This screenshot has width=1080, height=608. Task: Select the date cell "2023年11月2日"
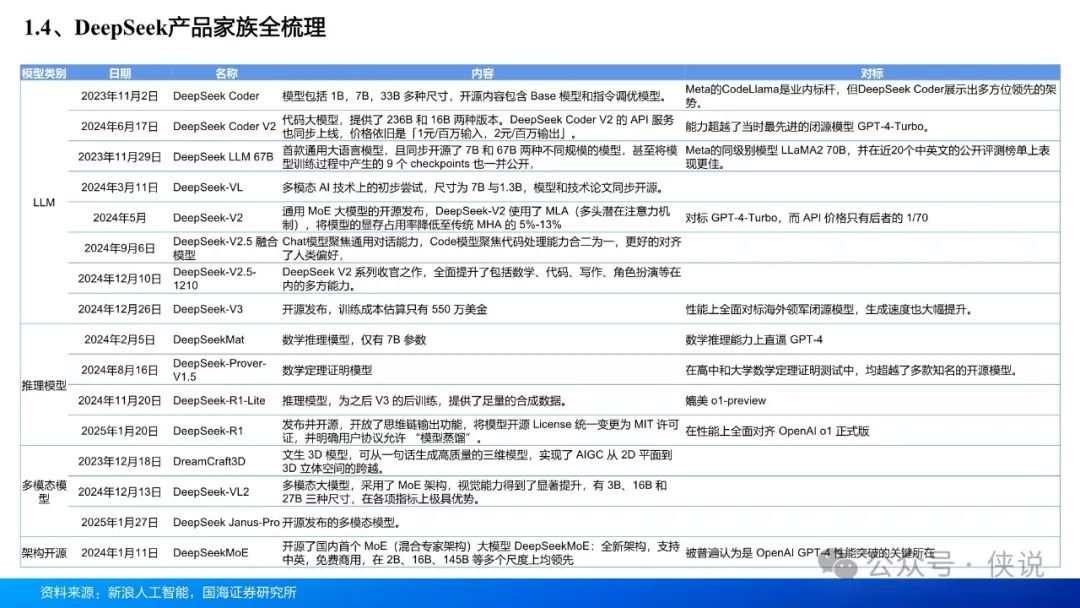(120, 96)
